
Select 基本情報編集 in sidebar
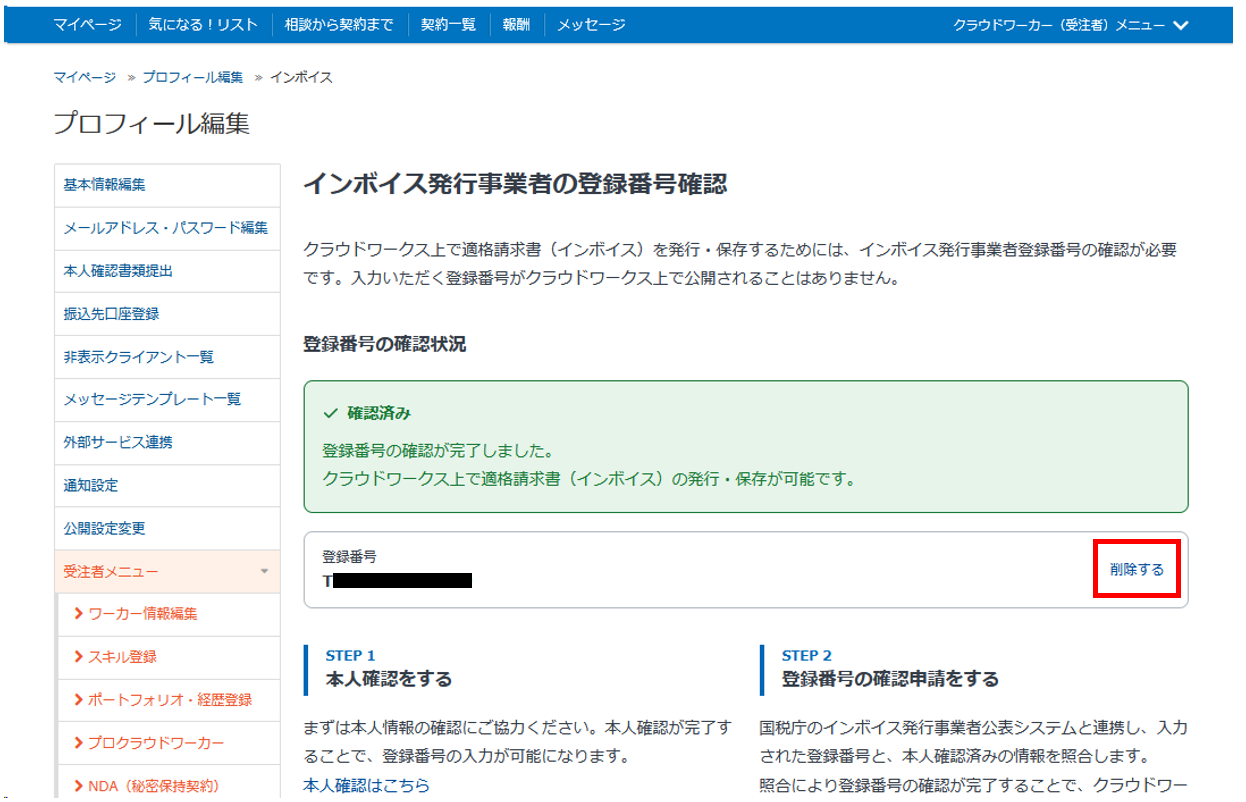[x=169, y=185]
